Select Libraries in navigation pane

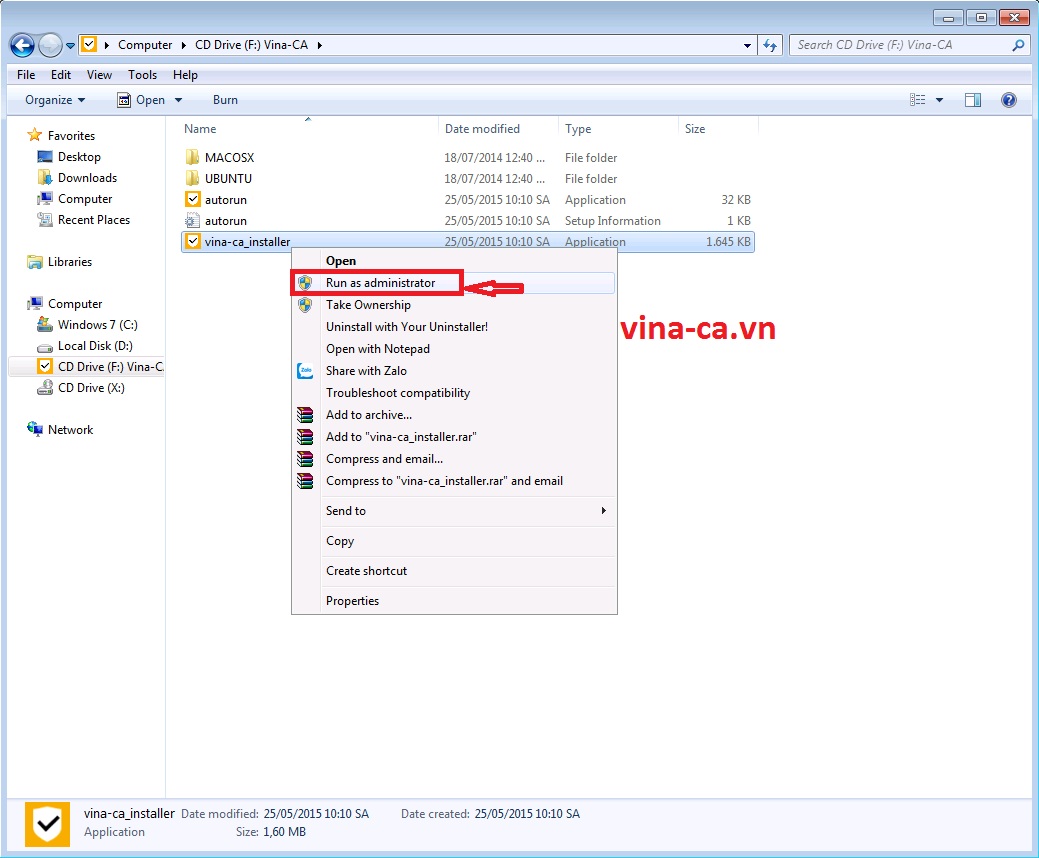tap(70, 262)
